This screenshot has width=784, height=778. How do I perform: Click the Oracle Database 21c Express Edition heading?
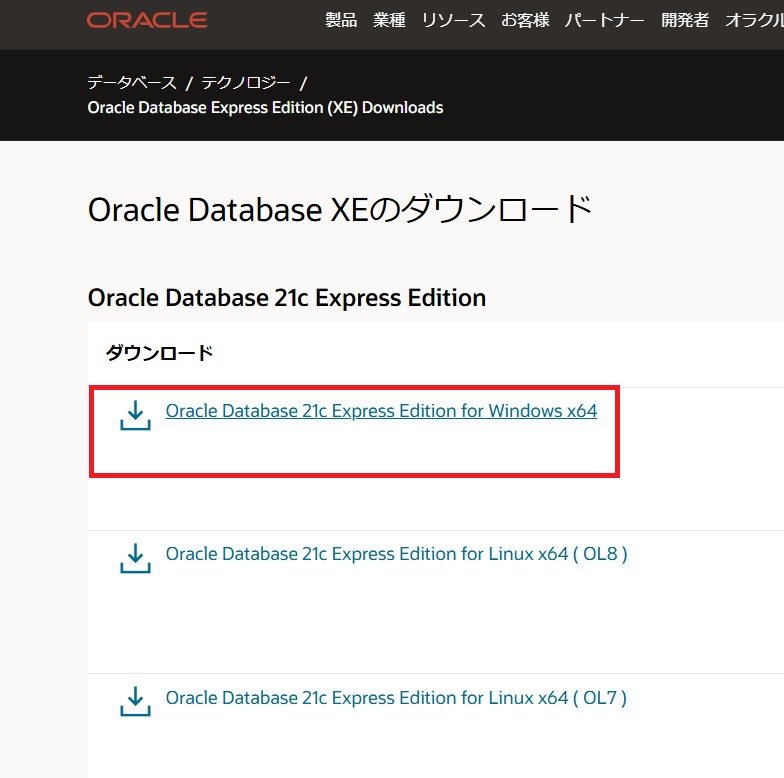(287, 298)
